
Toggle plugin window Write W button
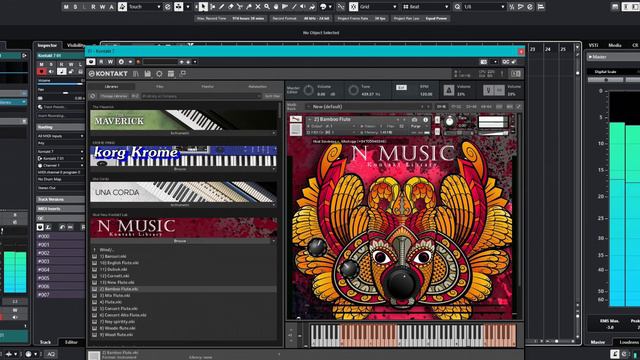pyautogui.click(x=110, y=62)
